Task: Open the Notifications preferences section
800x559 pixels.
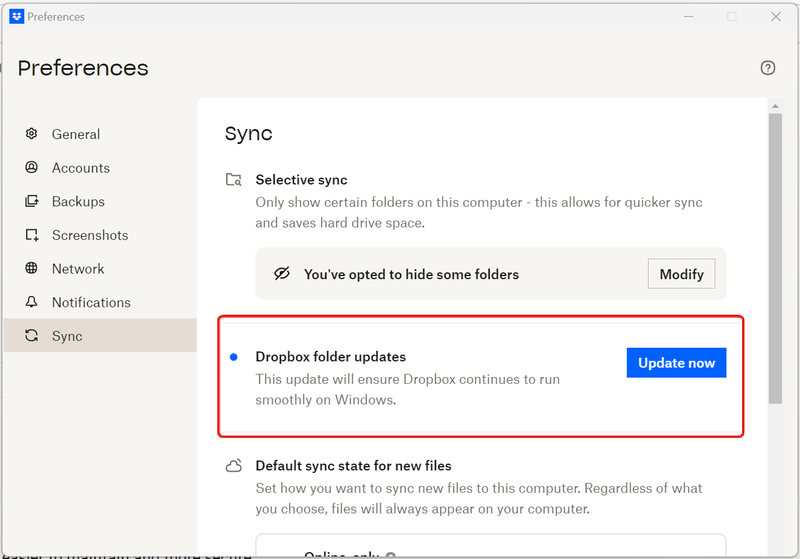Action: point(90,302)
